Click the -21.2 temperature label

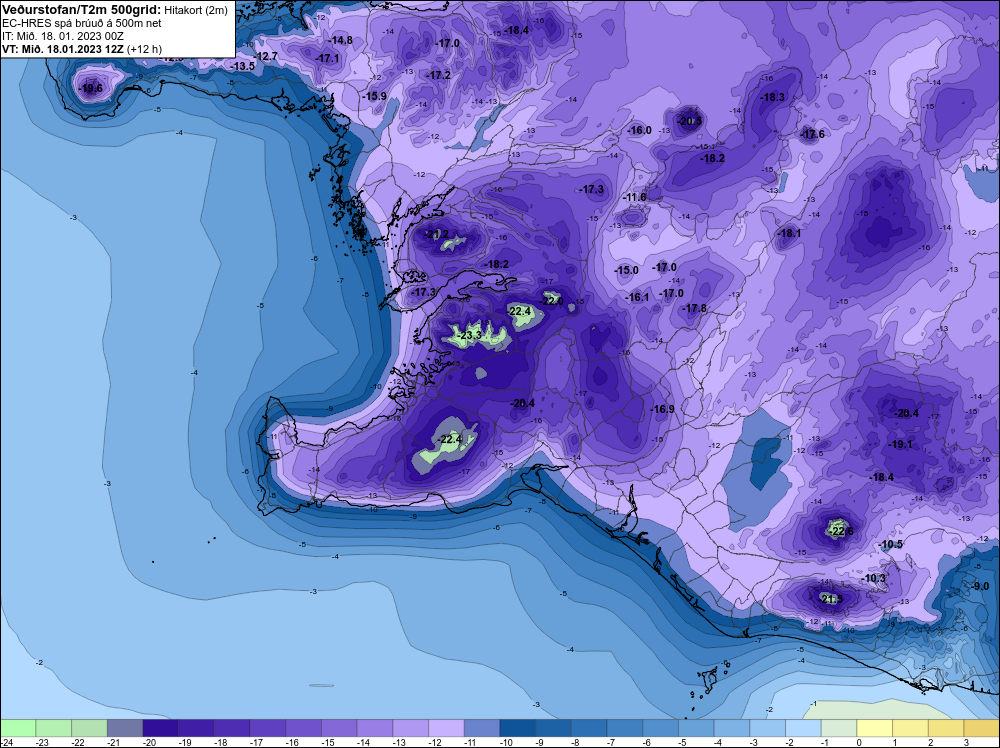tap(437, 234)
